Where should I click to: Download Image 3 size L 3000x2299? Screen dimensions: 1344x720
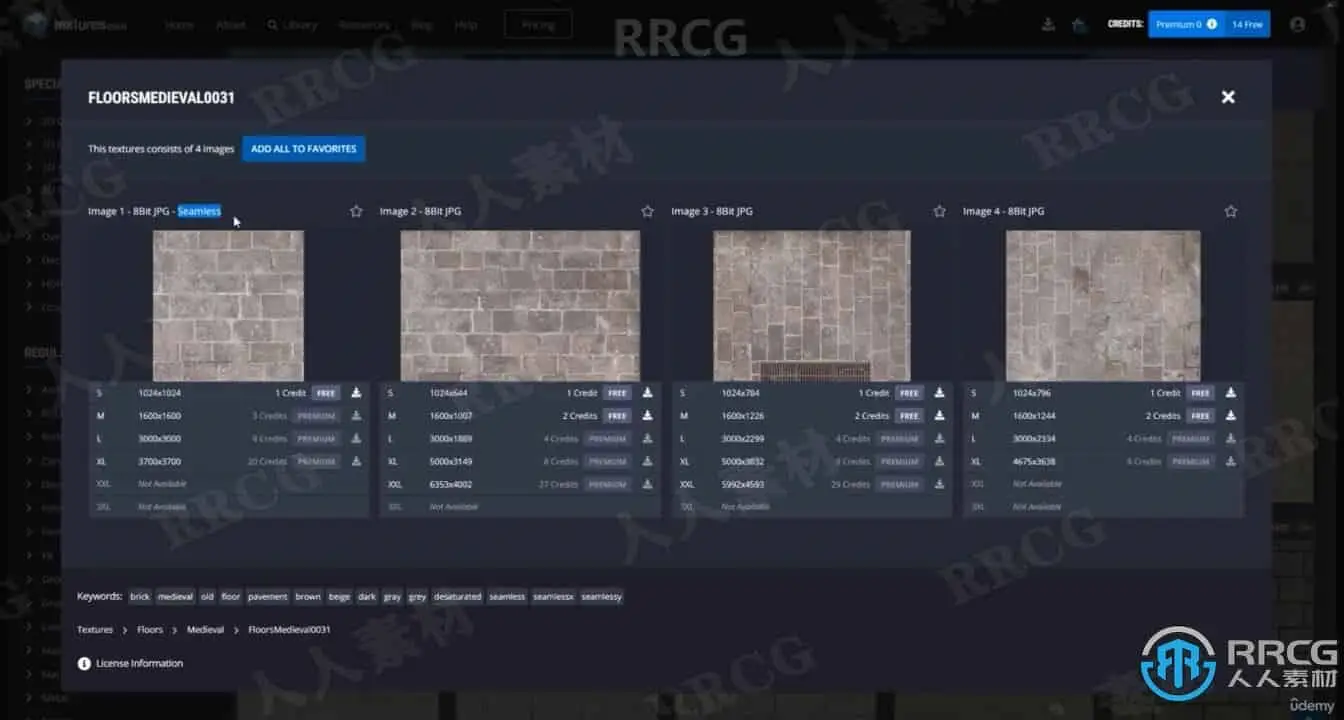939,439
